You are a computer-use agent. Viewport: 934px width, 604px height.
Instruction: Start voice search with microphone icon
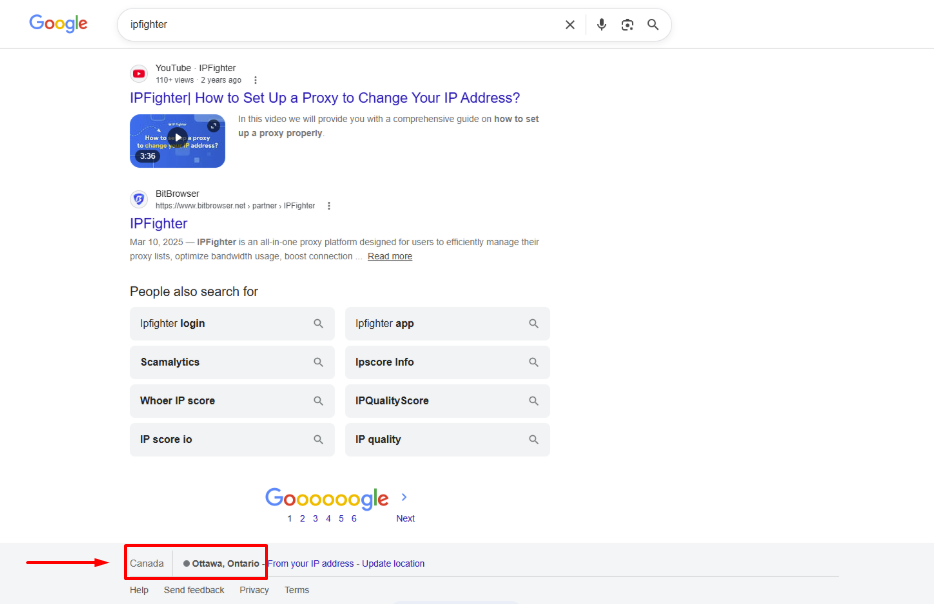click(x=602, y=24)
